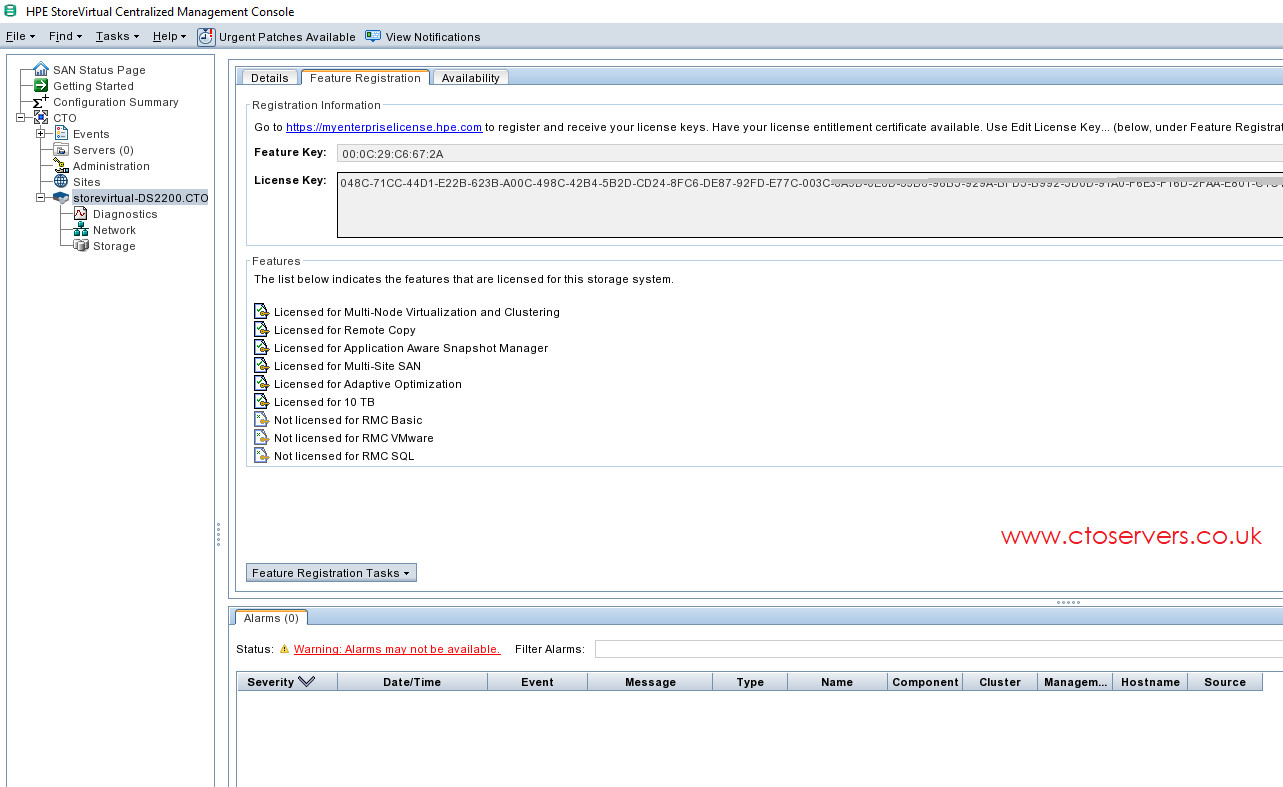Click the Filter Alarms input field

[x=938, y=649]
